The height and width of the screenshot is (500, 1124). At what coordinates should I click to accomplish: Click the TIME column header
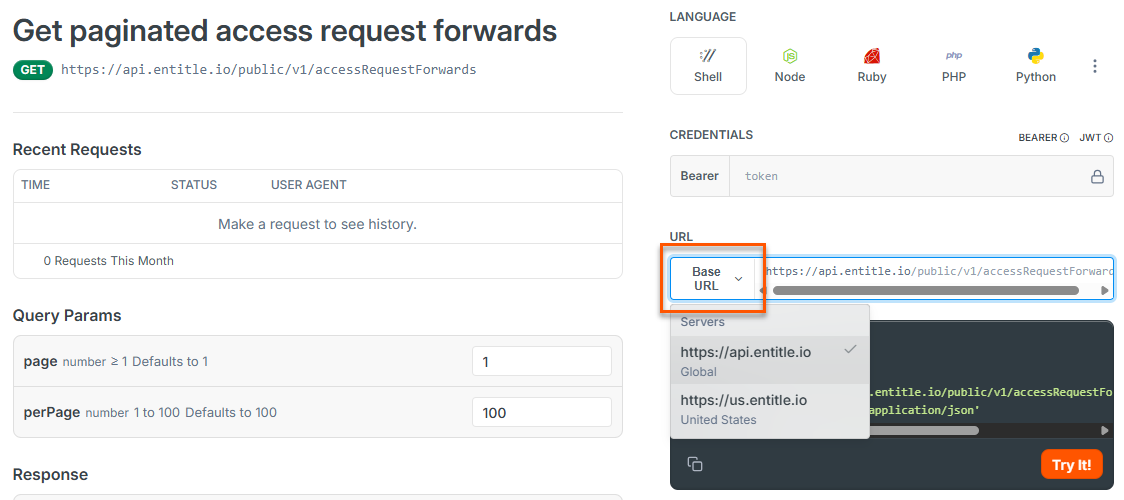point(36,185)
